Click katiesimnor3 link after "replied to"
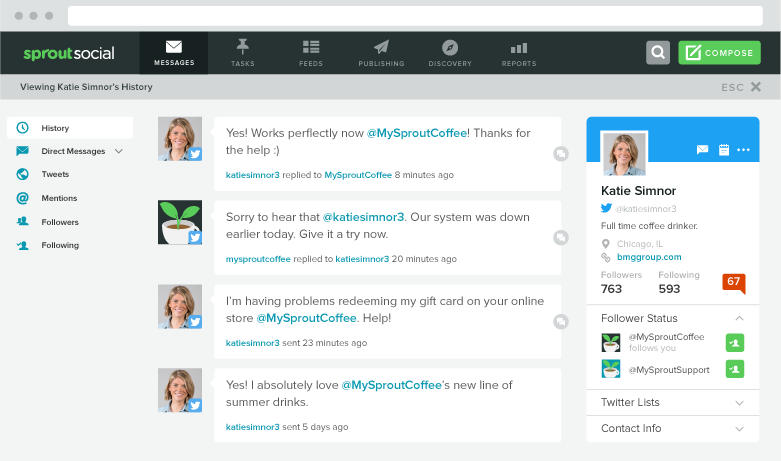 [x=362, y=259]
